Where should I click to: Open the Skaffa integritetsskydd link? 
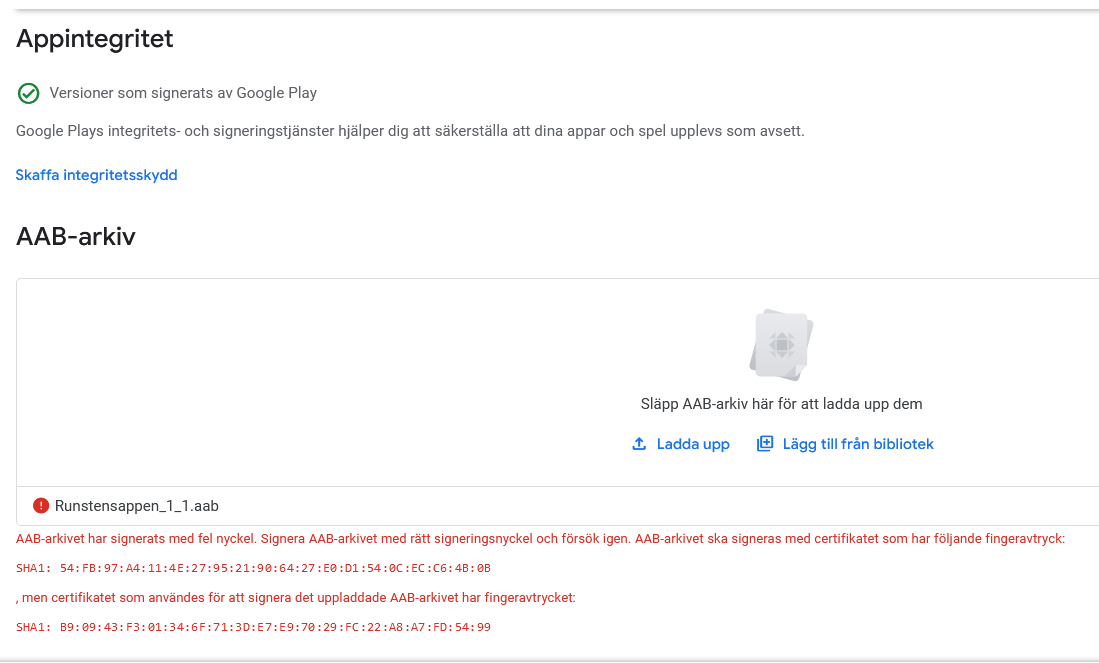96,175
